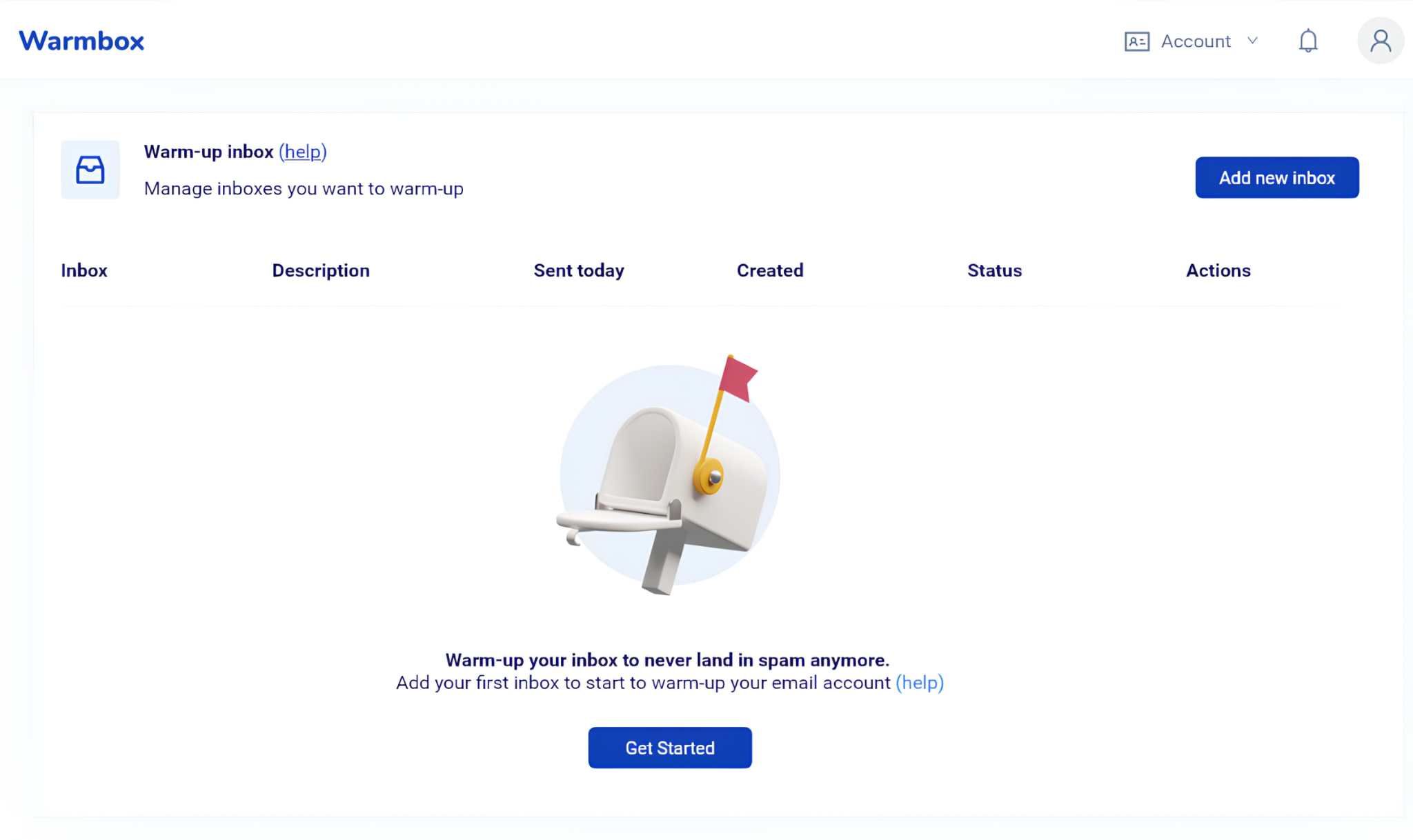Open the user profile avatar
Viewport: 1413px width, 840px height.
(1380, 41)
